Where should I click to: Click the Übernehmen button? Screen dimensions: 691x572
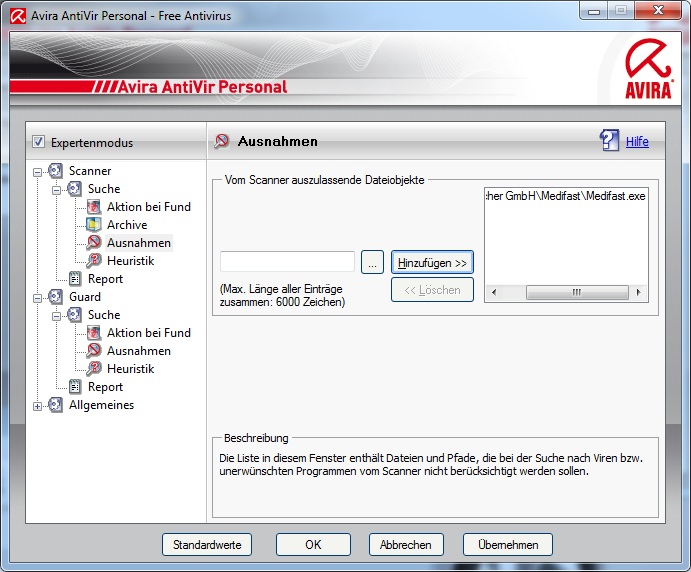(508, 545)
